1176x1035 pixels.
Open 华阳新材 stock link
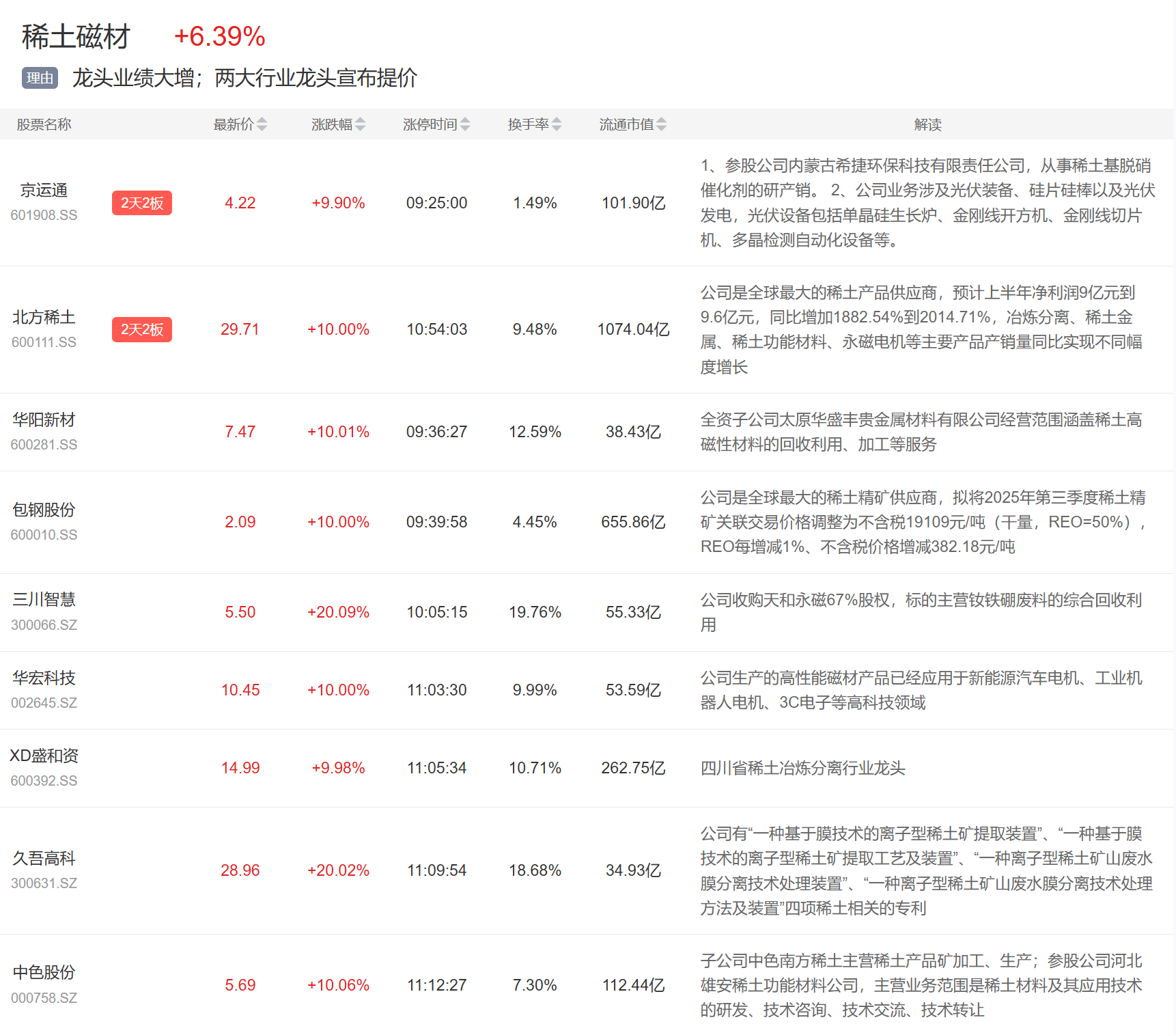pyautogui.click(x=44, y=419)
